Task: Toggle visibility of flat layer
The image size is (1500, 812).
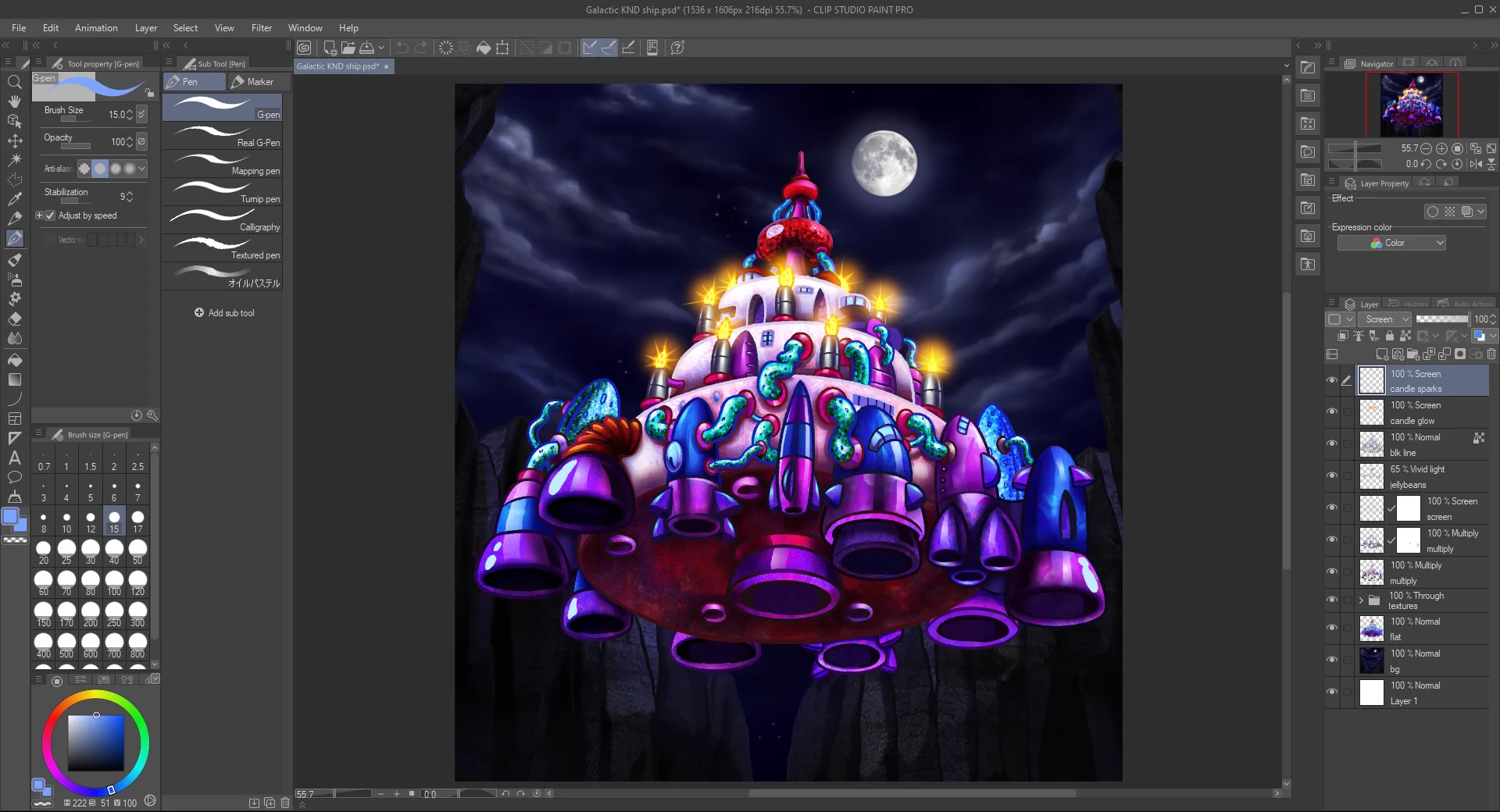Action: (x=1332, y=628)
